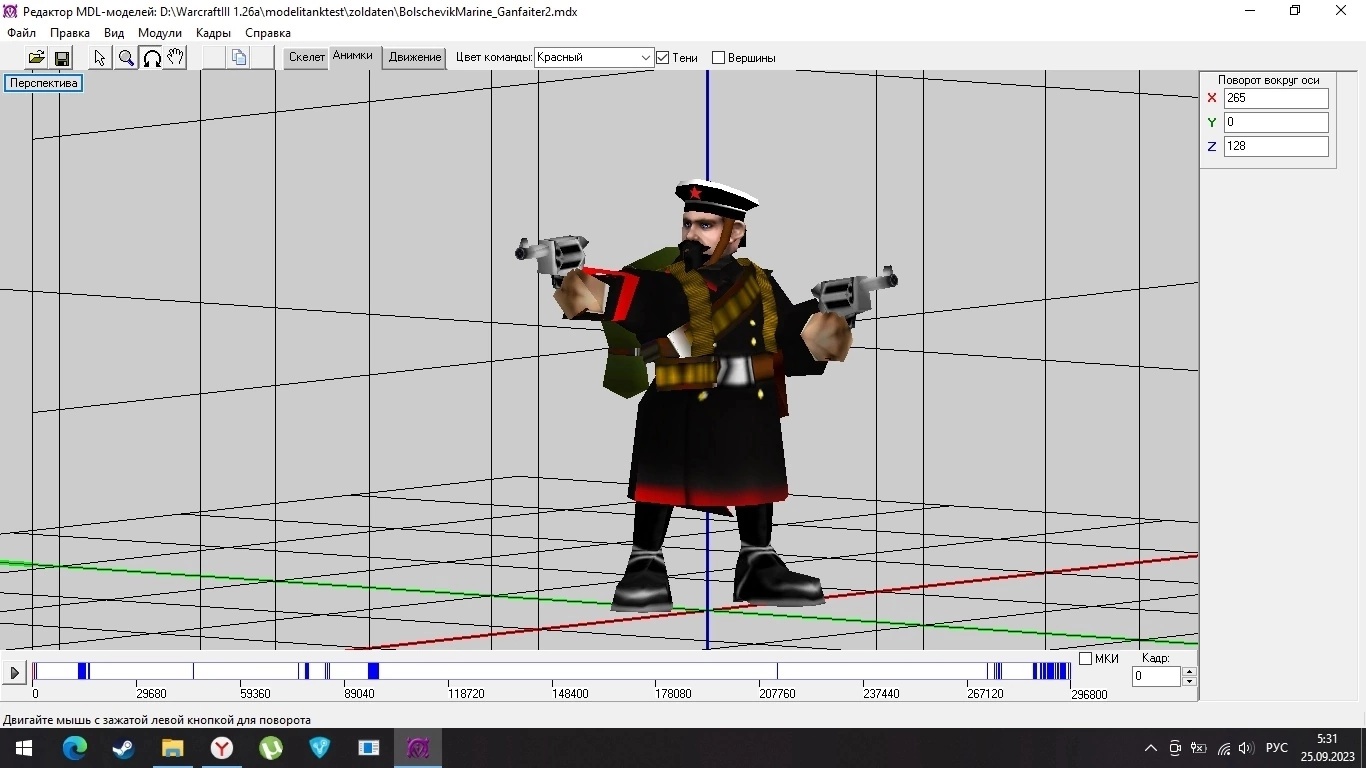Viewport: 1366px width, 768px height.
Task: Click the battery power tray icon
Action: [1198, 748]
